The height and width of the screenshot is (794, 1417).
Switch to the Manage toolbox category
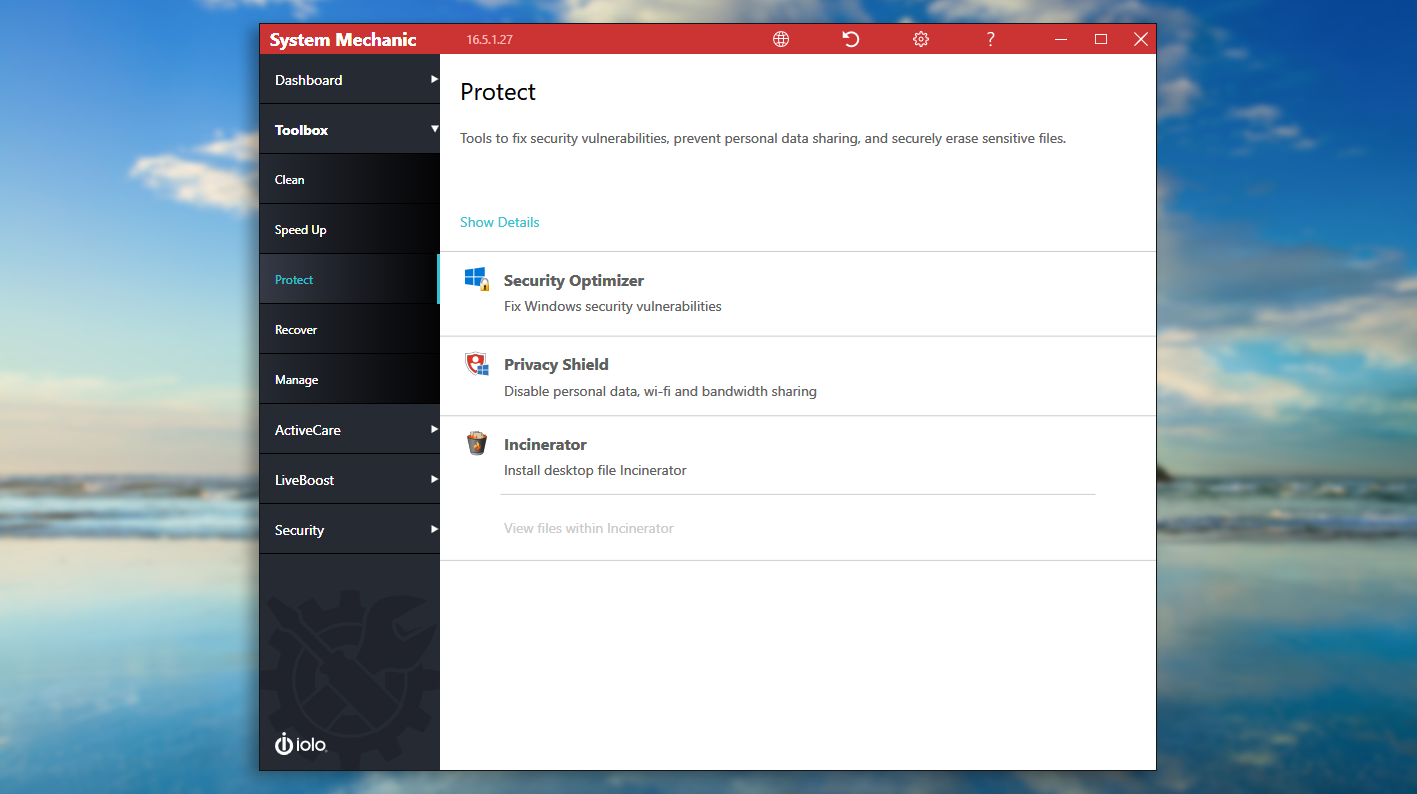coord(297,380)
